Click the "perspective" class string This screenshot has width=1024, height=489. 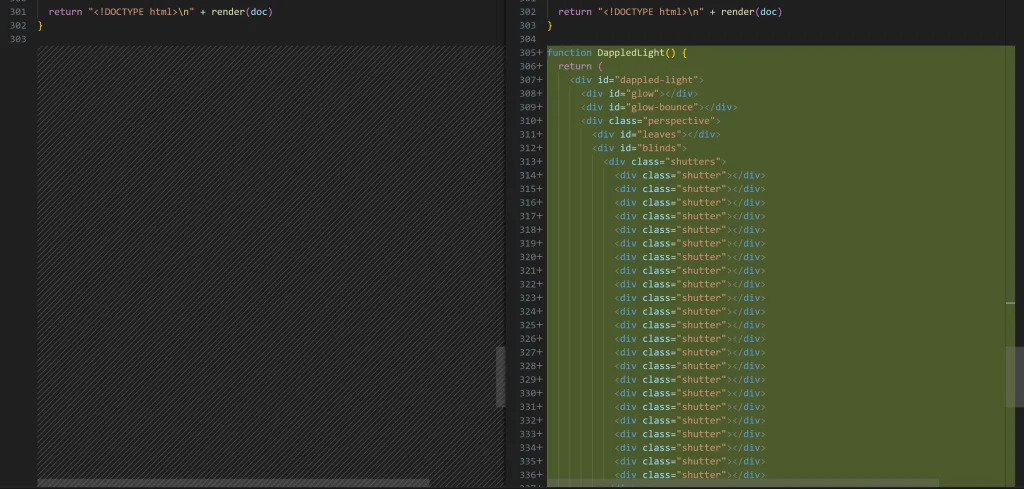click(679, 121)
